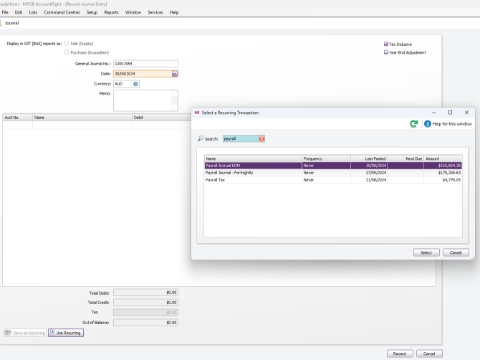Open the Edit menu
Image resolution: width=480 pixels, height=360 pixels.
(18, 12)
